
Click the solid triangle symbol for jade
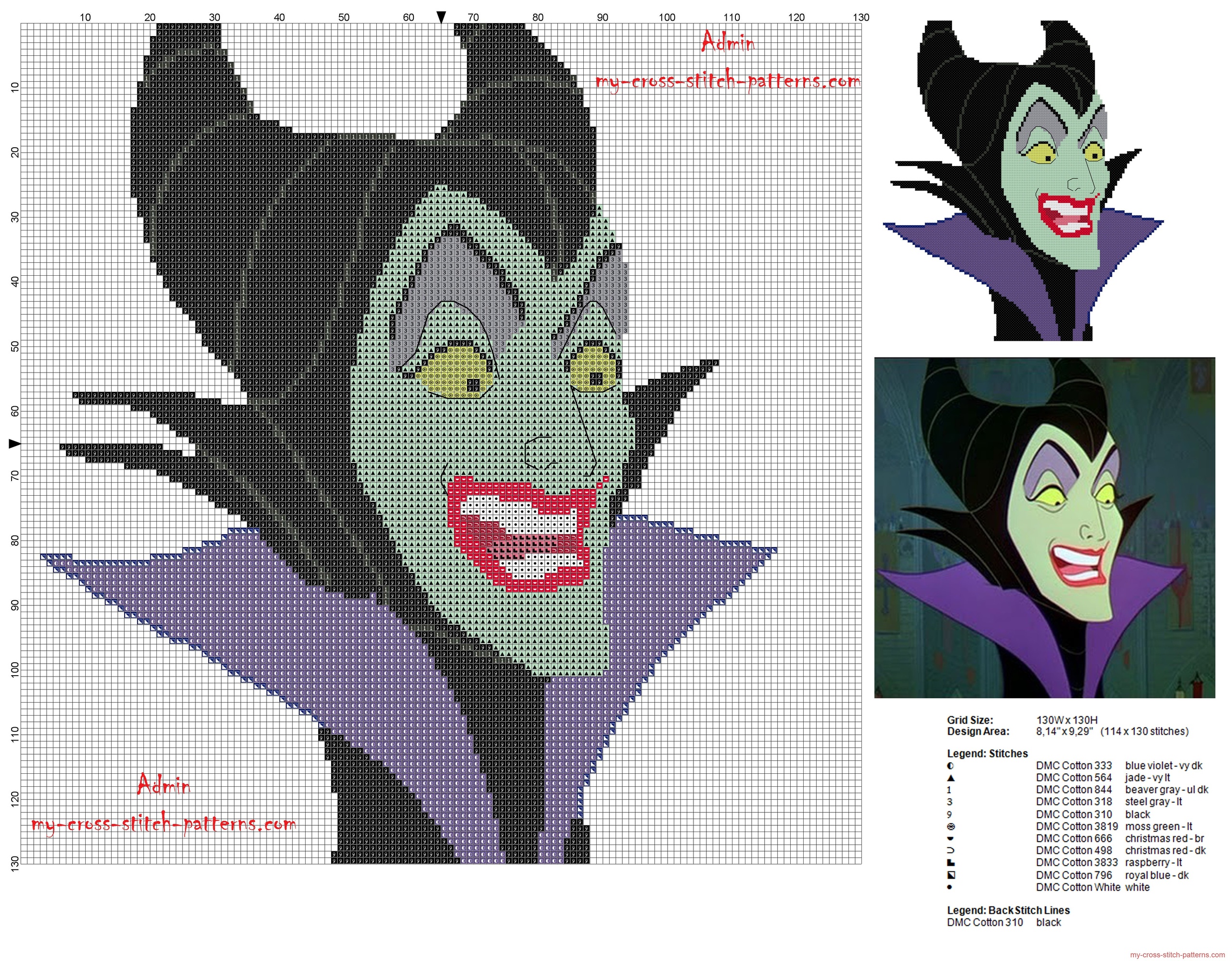(x=950, y=778)
